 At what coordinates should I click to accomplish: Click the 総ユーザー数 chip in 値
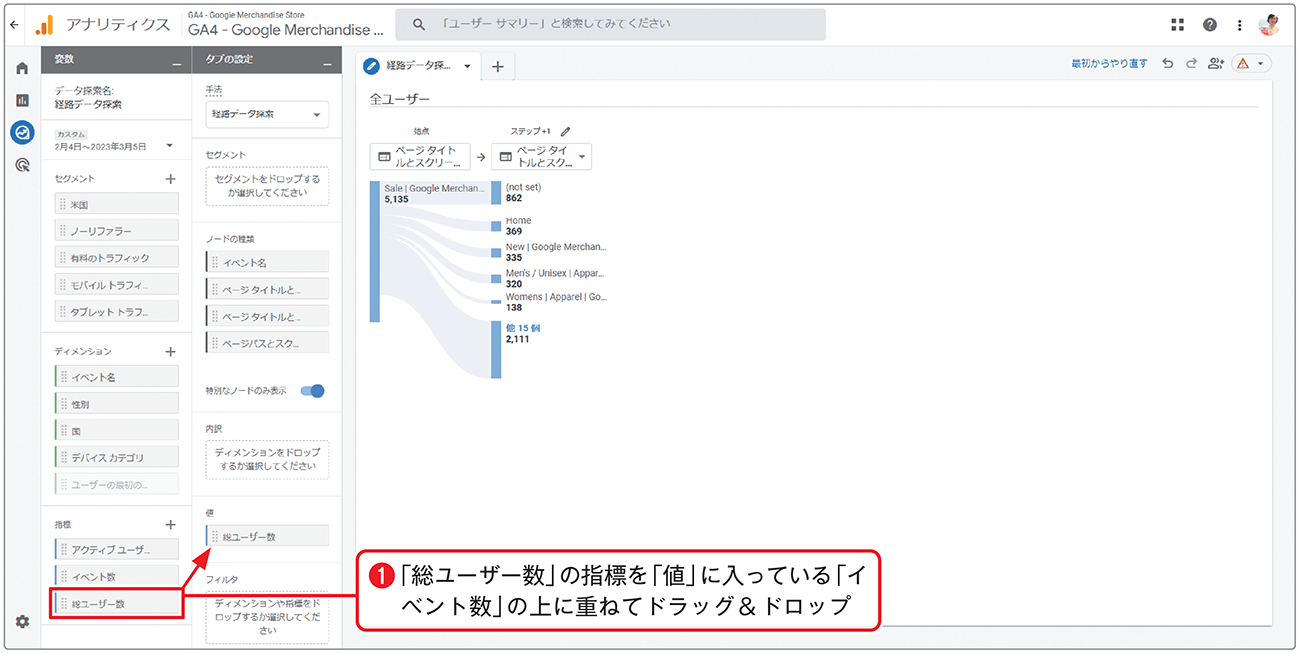click(x=267, y=536)
